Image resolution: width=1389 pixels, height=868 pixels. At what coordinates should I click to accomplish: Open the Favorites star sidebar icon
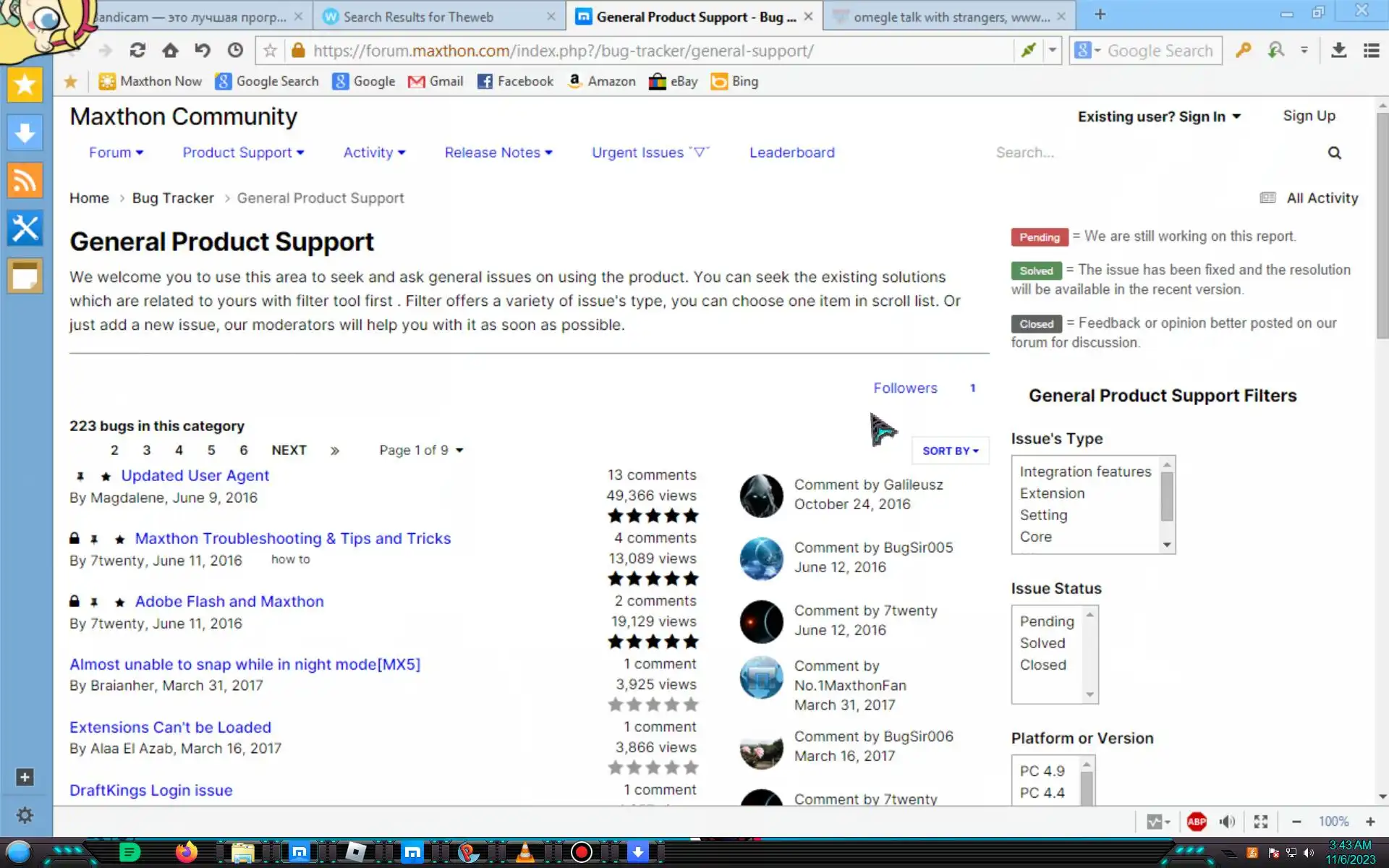tap(25, 85)
